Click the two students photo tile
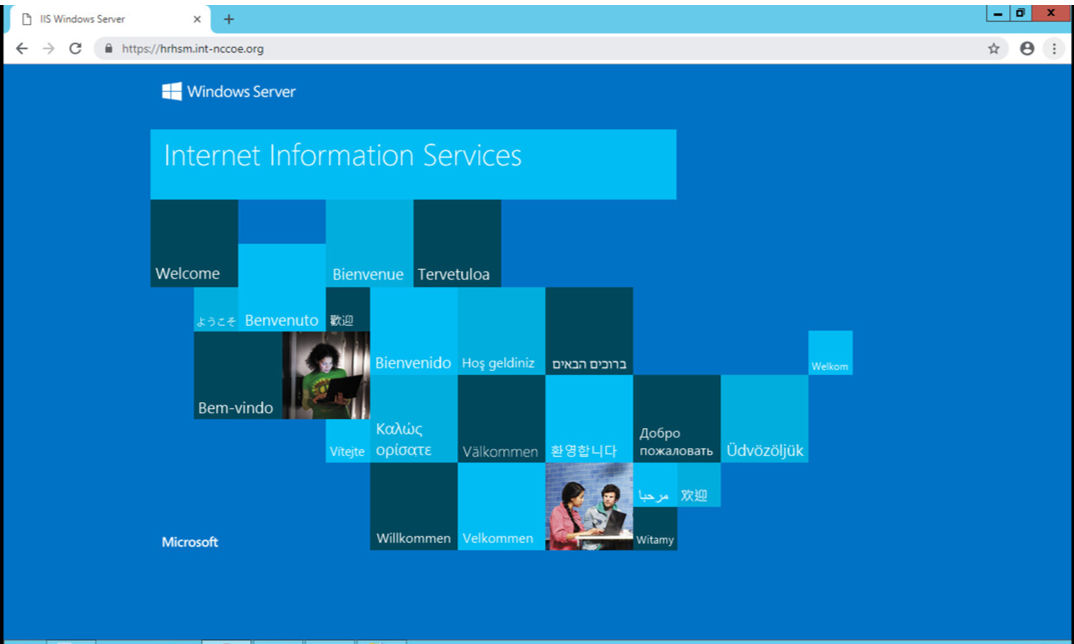 [x=589, y=506]
